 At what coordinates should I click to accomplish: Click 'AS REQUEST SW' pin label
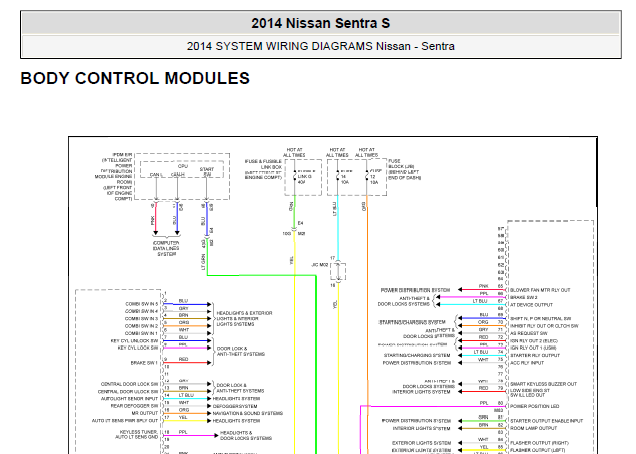click(x=529, y=333)
